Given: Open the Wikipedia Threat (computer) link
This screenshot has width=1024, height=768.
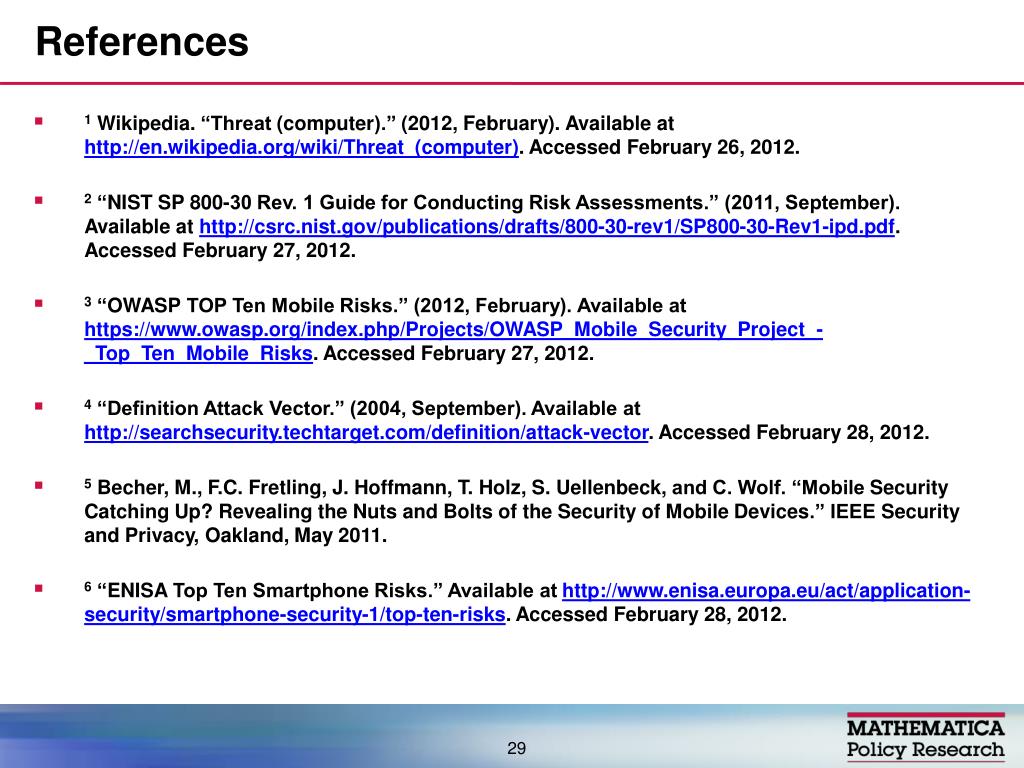Looking at the screenshot, I should [x=301, y=148].
